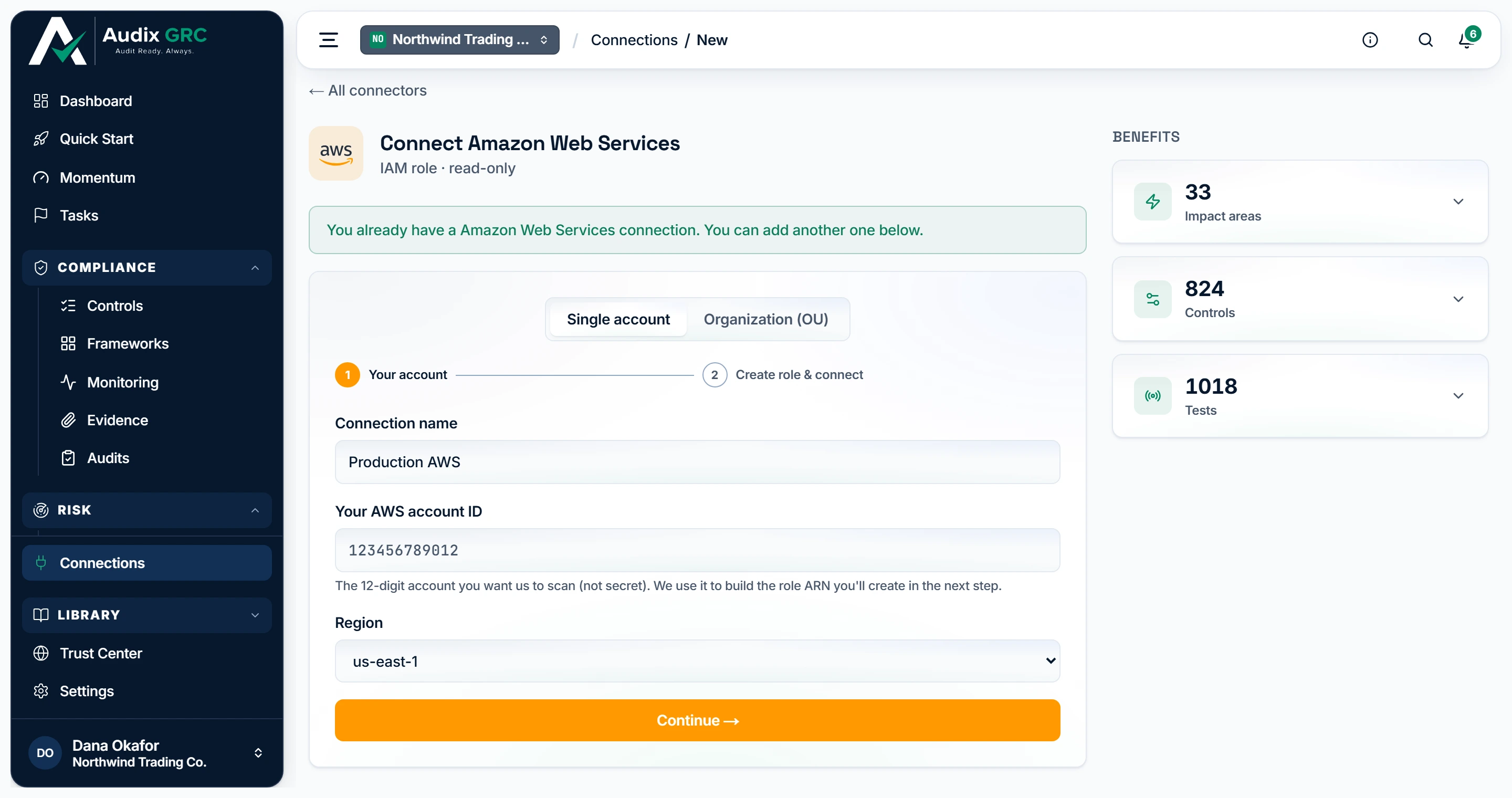Expand the 1018 Tests card
Screen dimensions: 1512x798
point(1300,396)
